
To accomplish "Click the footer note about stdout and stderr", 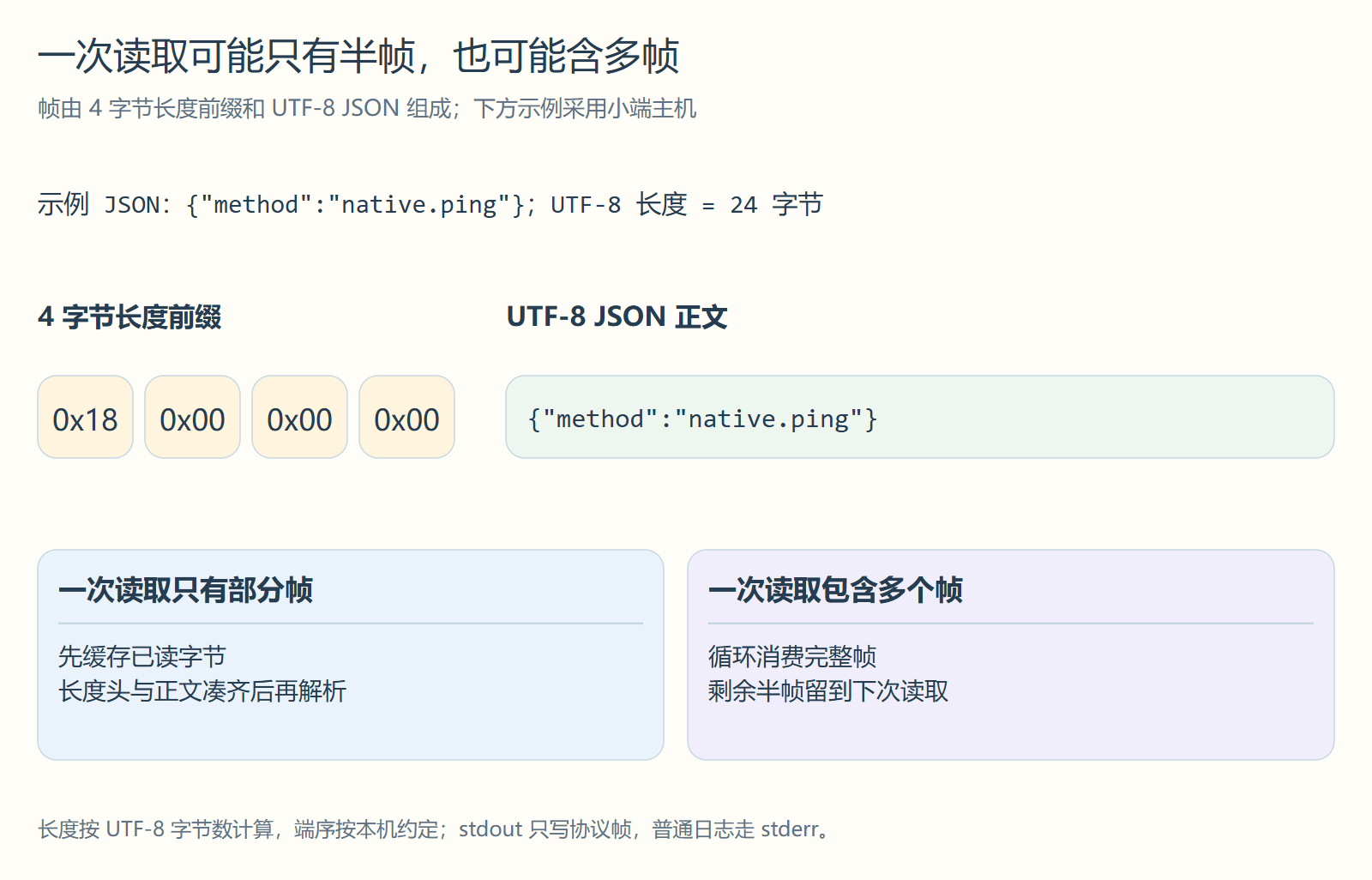I will pyautogui.click(x=434, y=829).
